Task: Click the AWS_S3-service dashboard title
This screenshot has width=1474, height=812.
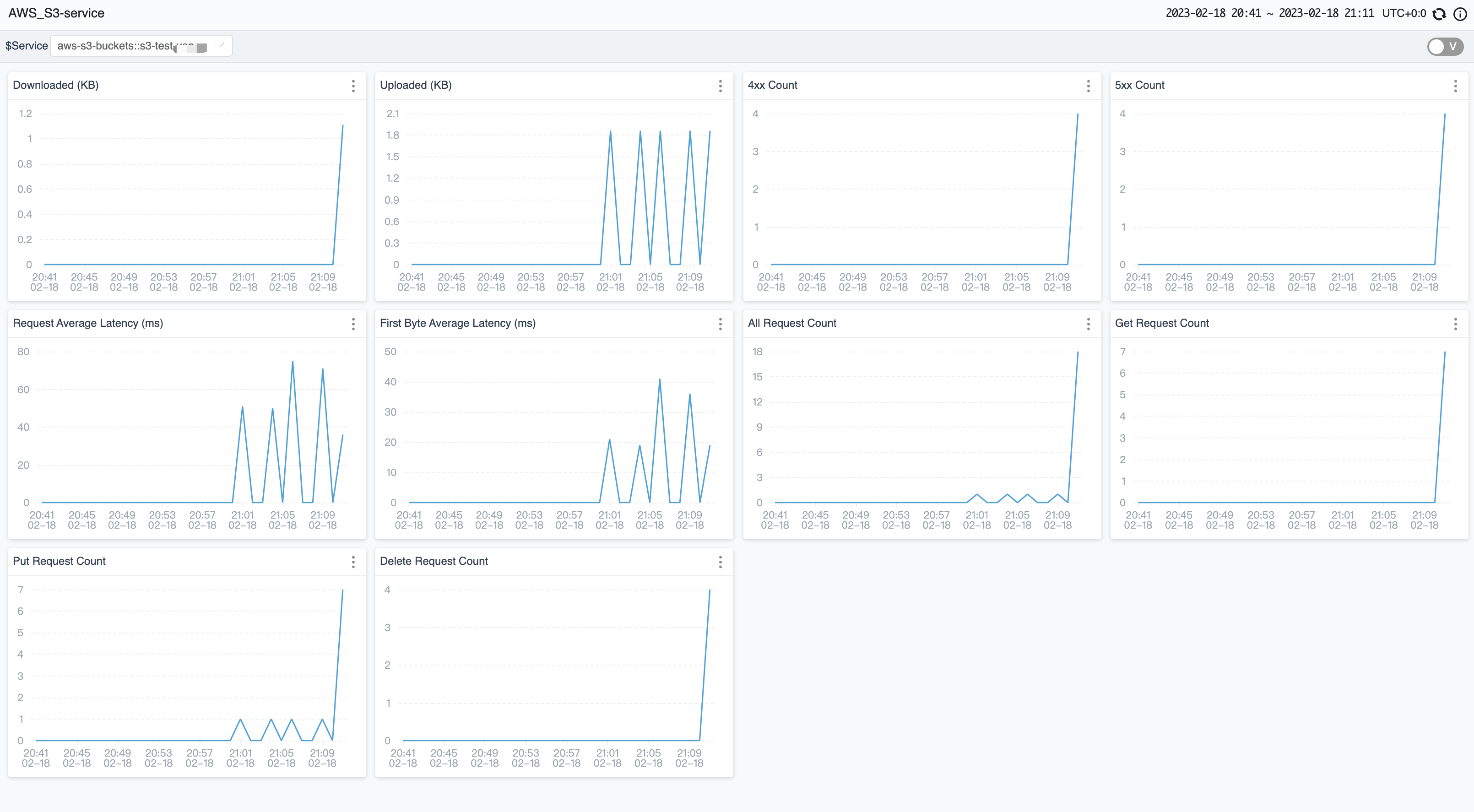Action: coord(56,13)
